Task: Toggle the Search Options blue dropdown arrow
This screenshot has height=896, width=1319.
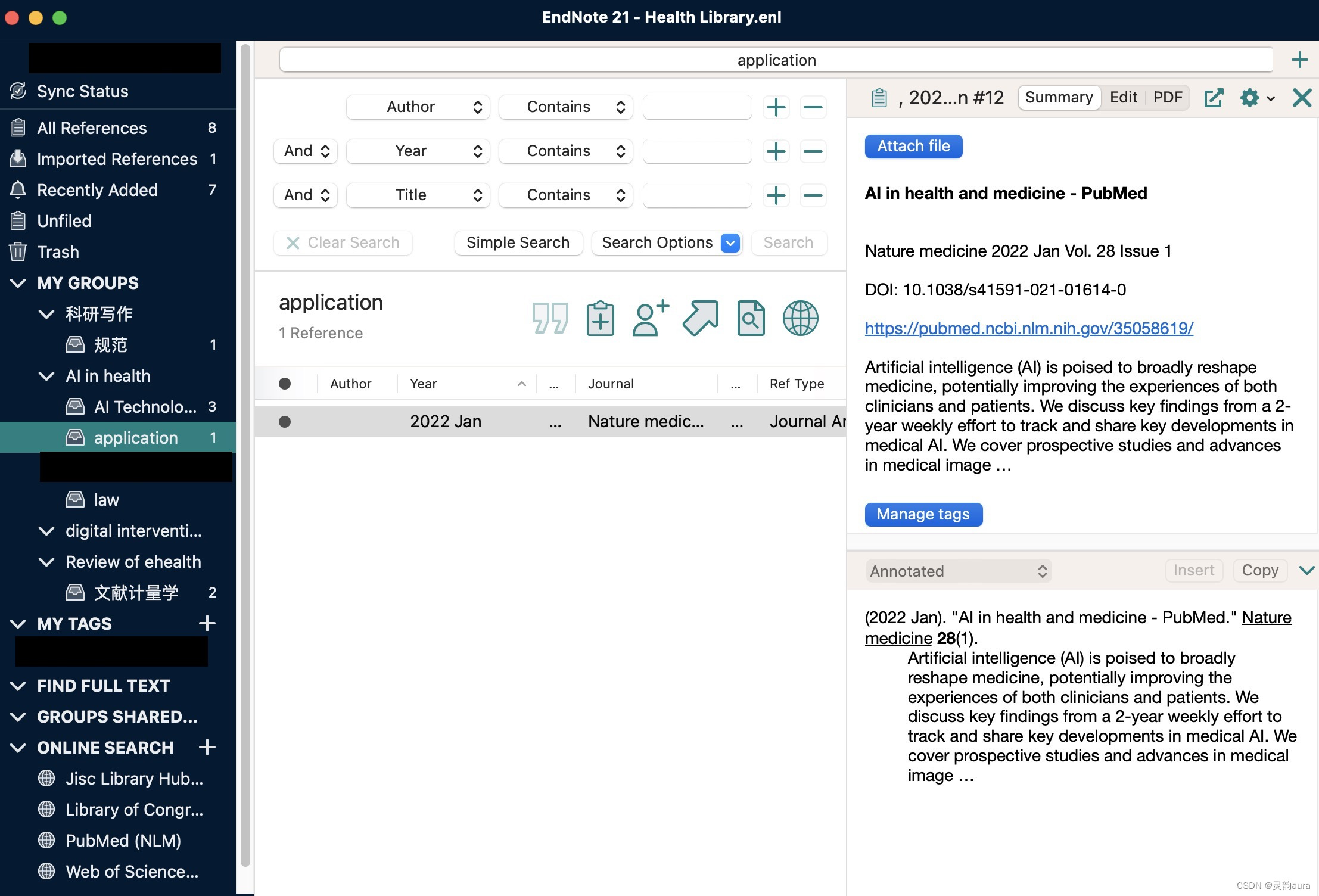Action: tap(730, 242)
